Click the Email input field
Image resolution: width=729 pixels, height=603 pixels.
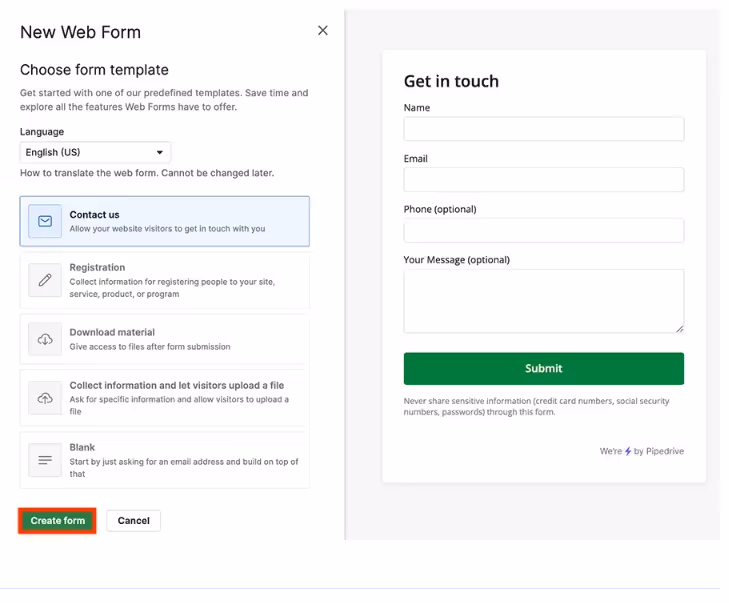(x=543, y=179)
